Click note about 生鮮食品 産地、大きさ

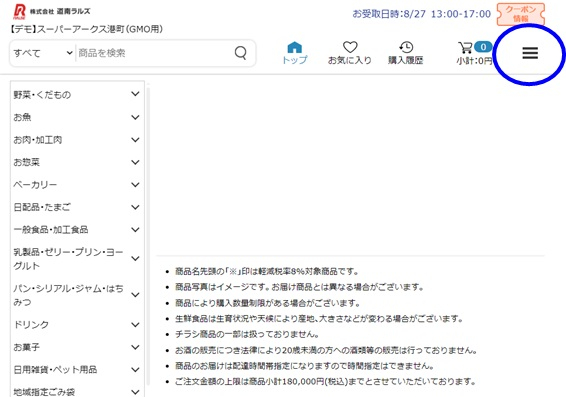click(319, 319)
